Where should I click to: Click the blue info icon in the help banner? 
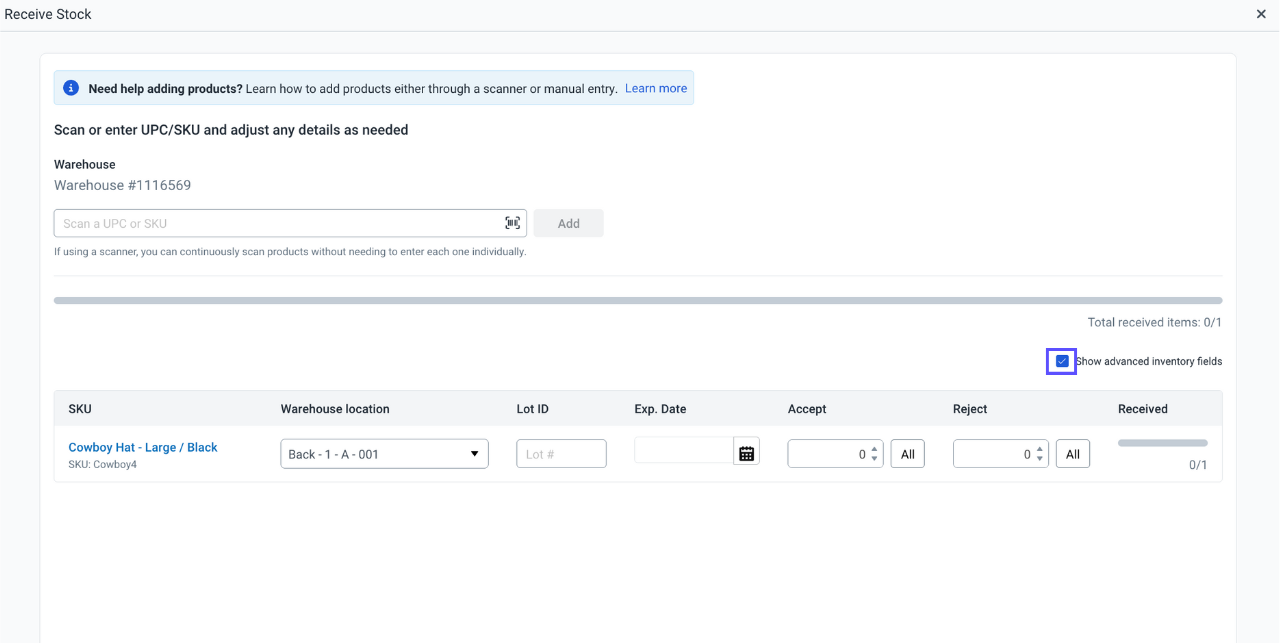pos(70,87)
